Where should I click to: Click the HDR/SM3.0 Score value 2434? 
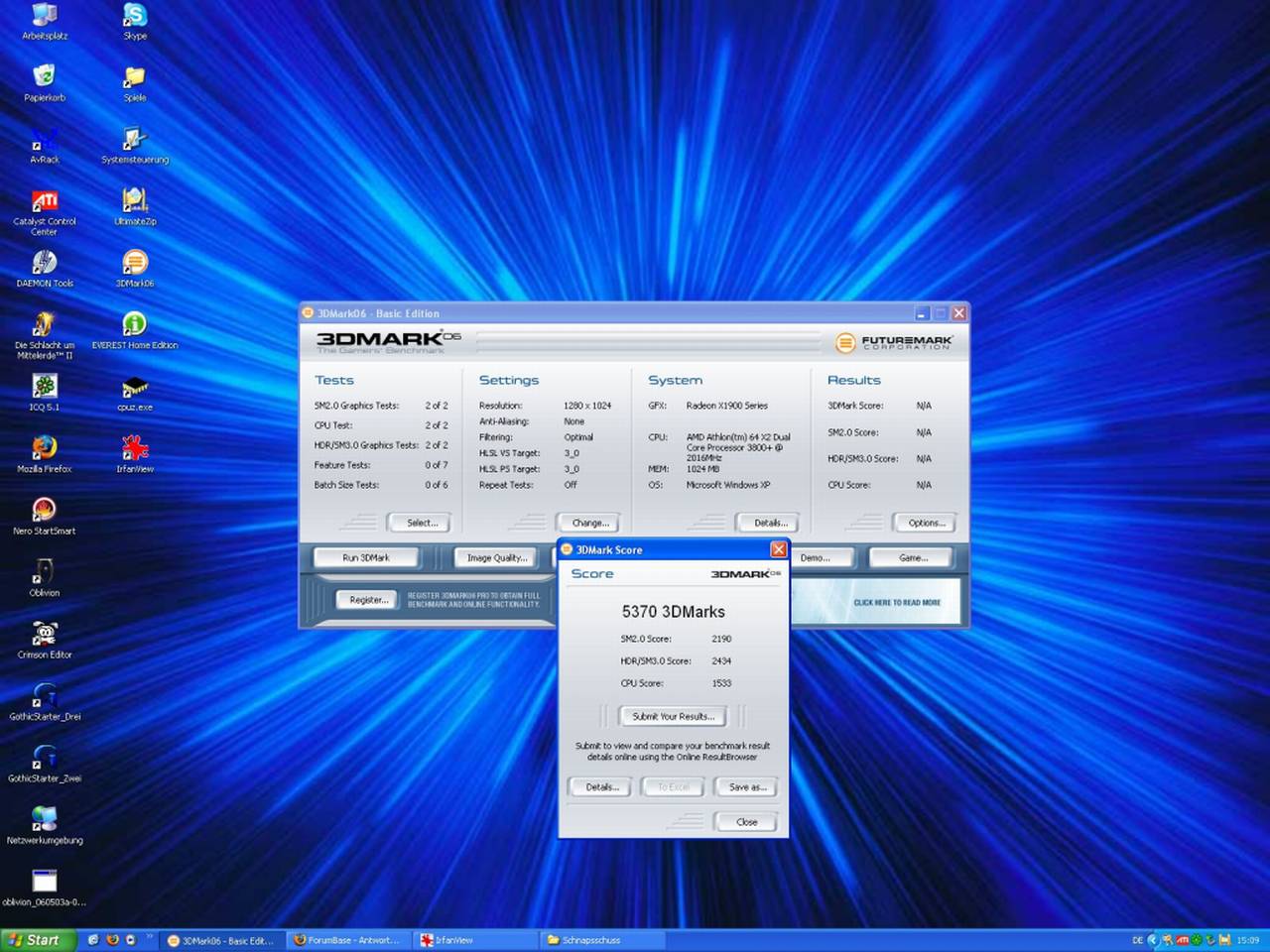(x=721, y=660)
